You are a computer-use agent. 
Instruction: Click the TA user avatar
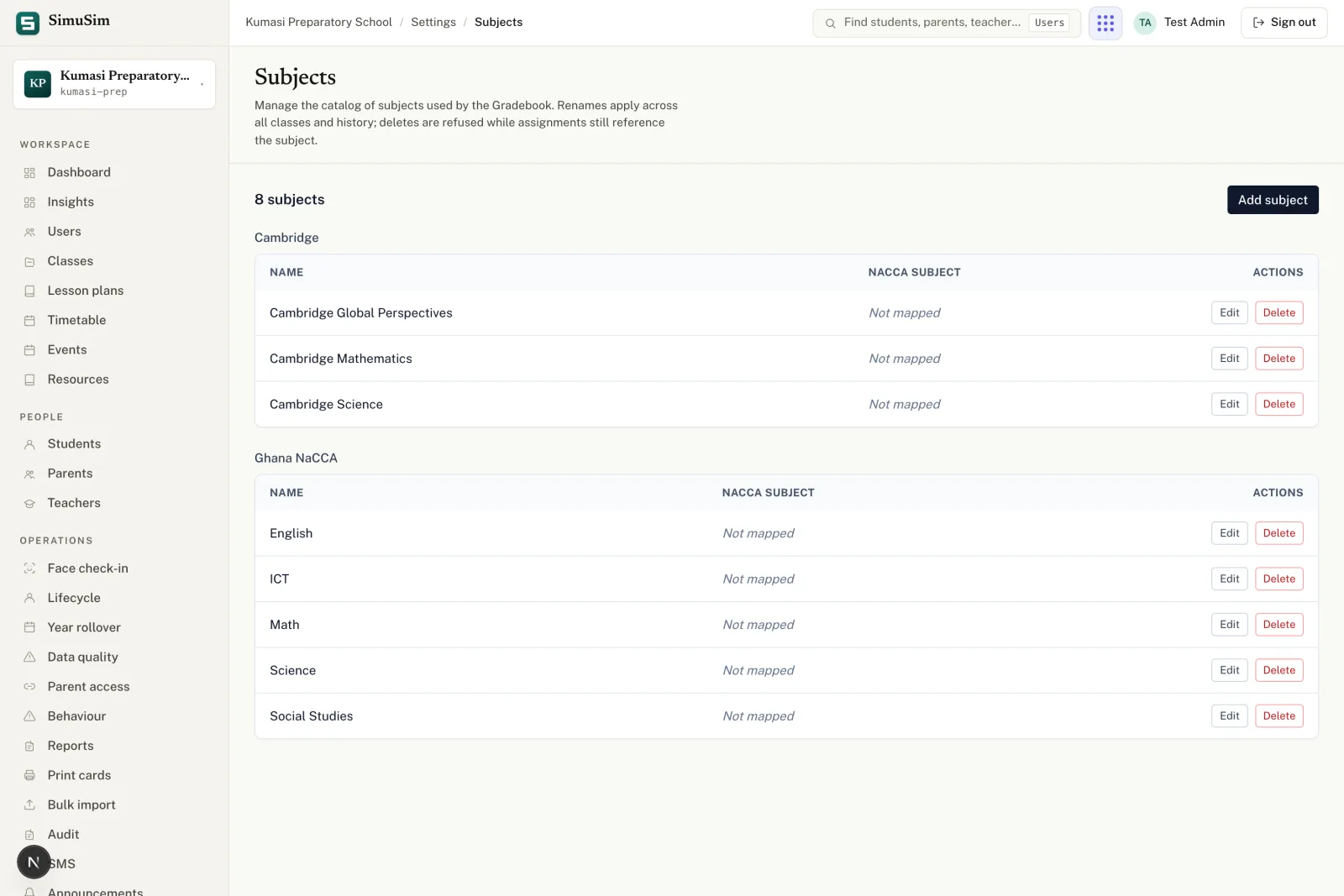(1145, 23)
